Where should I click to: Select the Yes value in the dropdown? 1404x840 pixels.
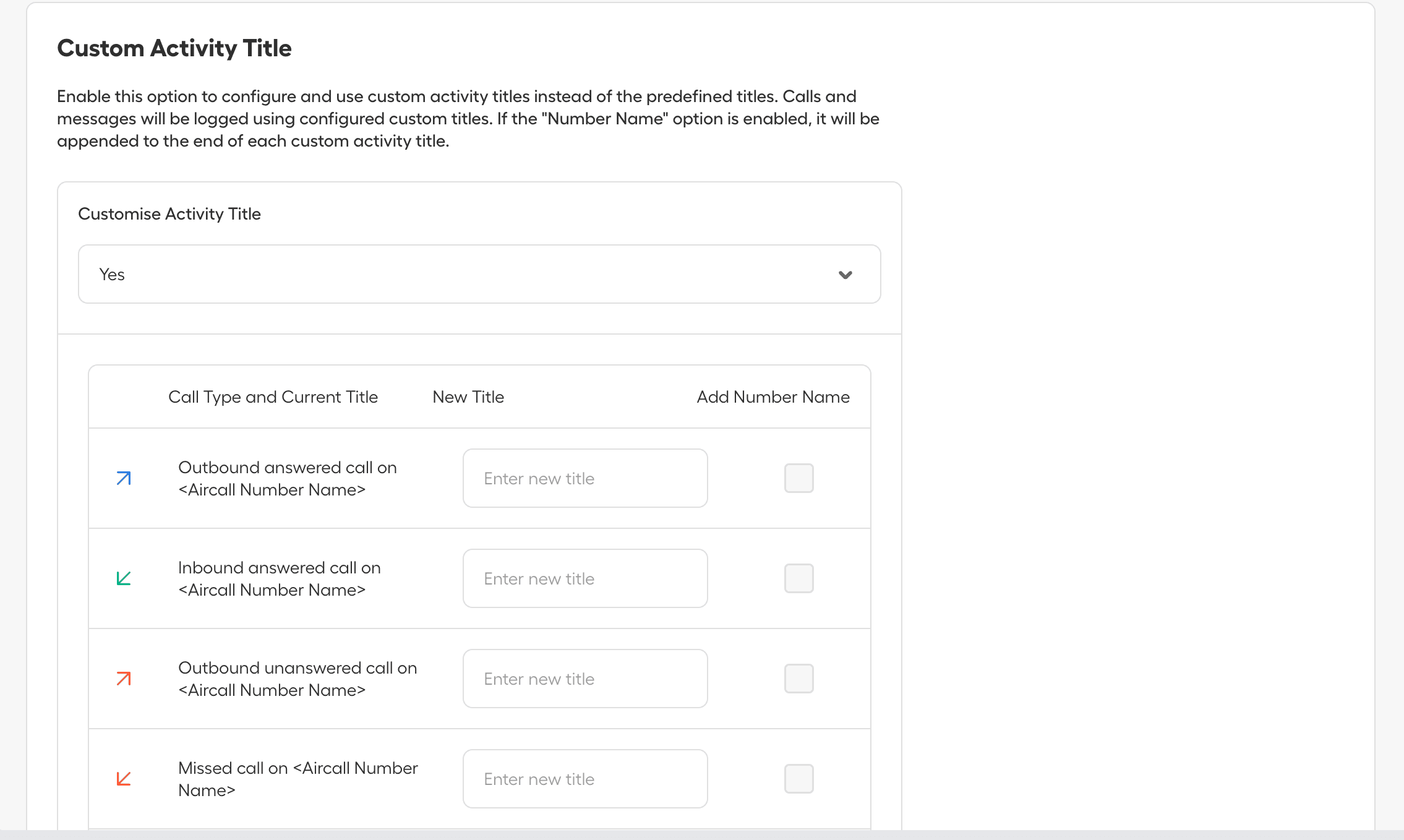(x=112, y=274)
